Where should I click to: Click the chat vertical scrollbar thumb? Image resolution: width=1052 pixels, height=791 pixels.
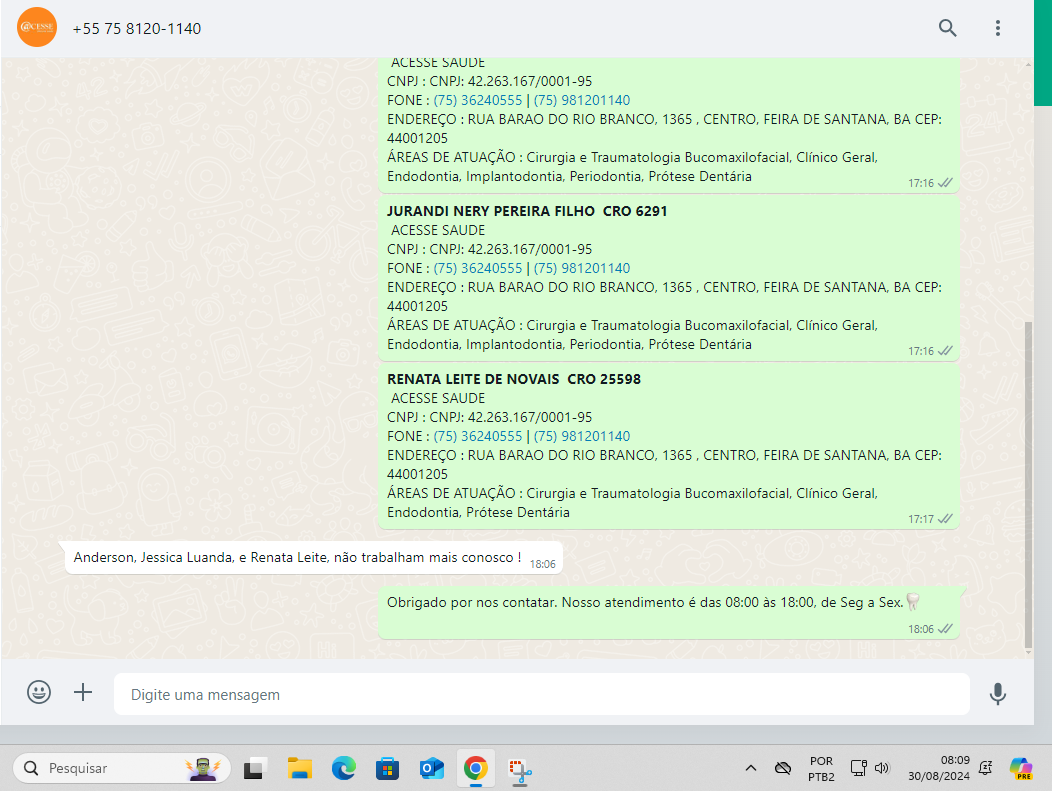(1029, 483)
